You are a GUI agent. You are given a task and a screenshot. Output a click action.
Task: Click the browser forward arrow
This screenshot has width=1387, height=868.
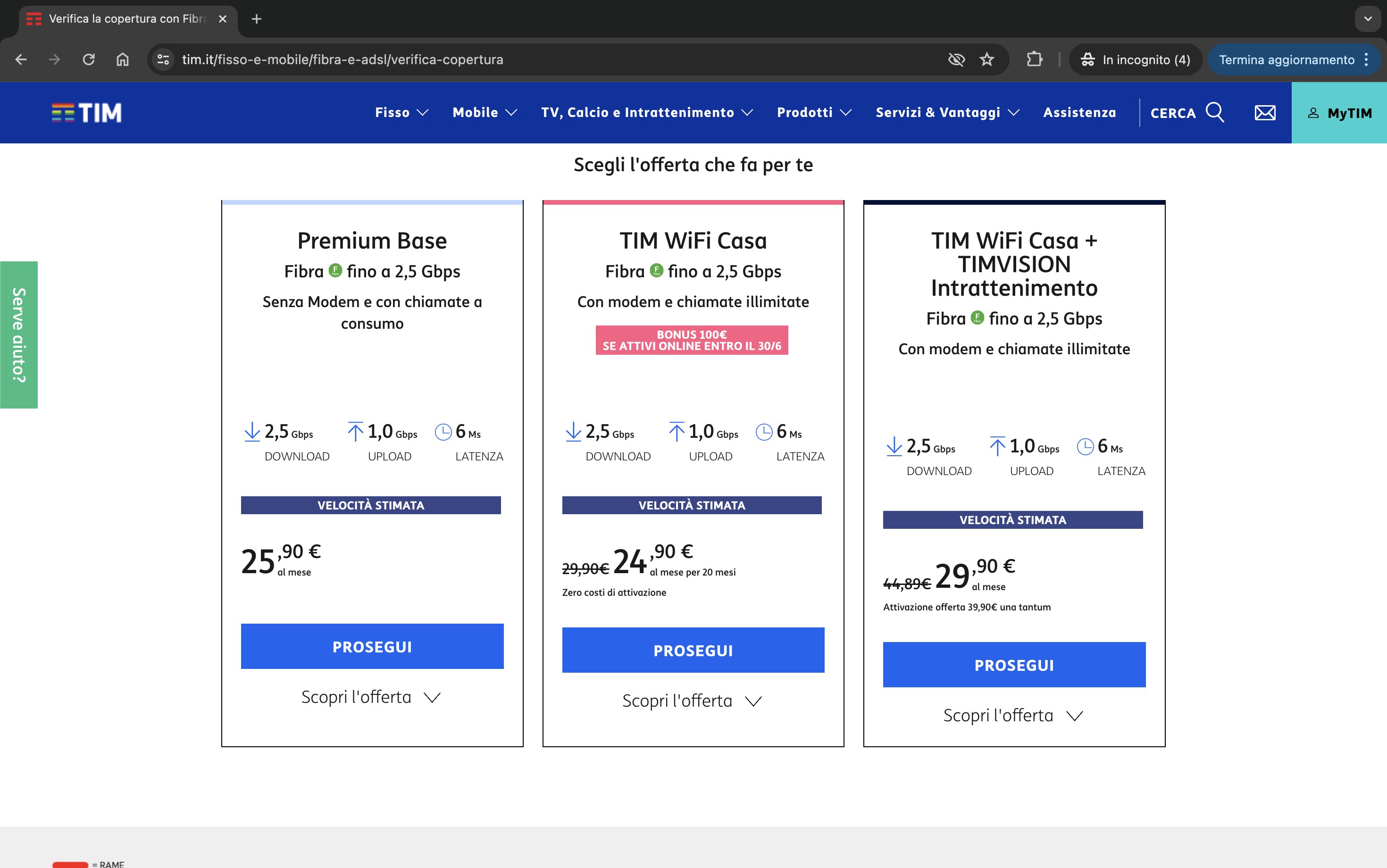(x=55, y=59)
